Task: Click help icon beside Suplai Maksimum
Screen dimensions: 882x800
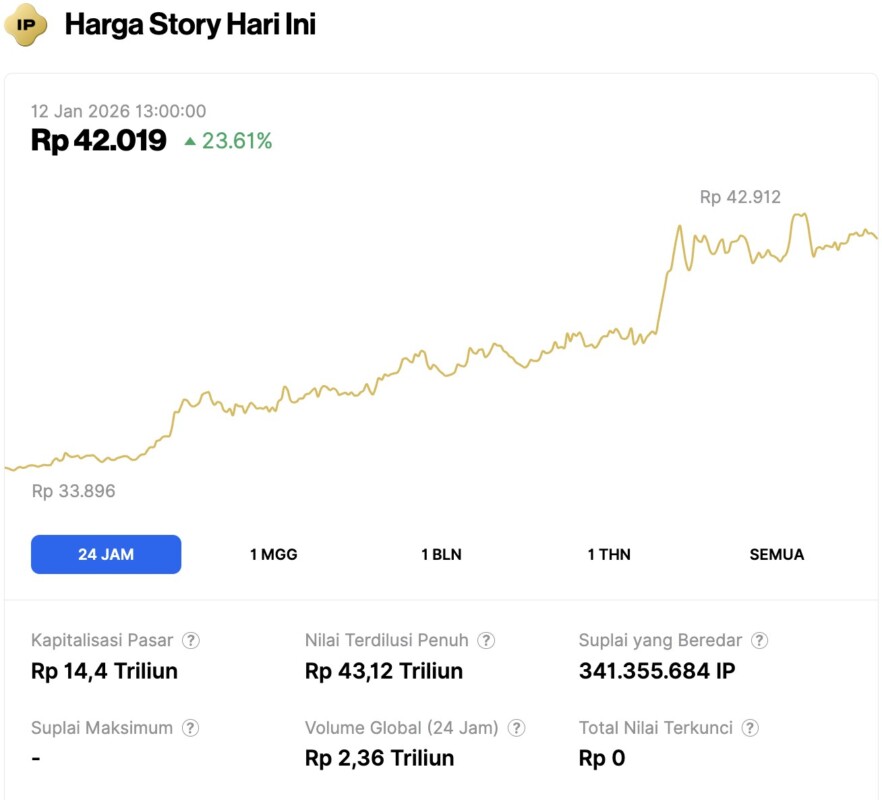Action: click(x=190, y=729)
